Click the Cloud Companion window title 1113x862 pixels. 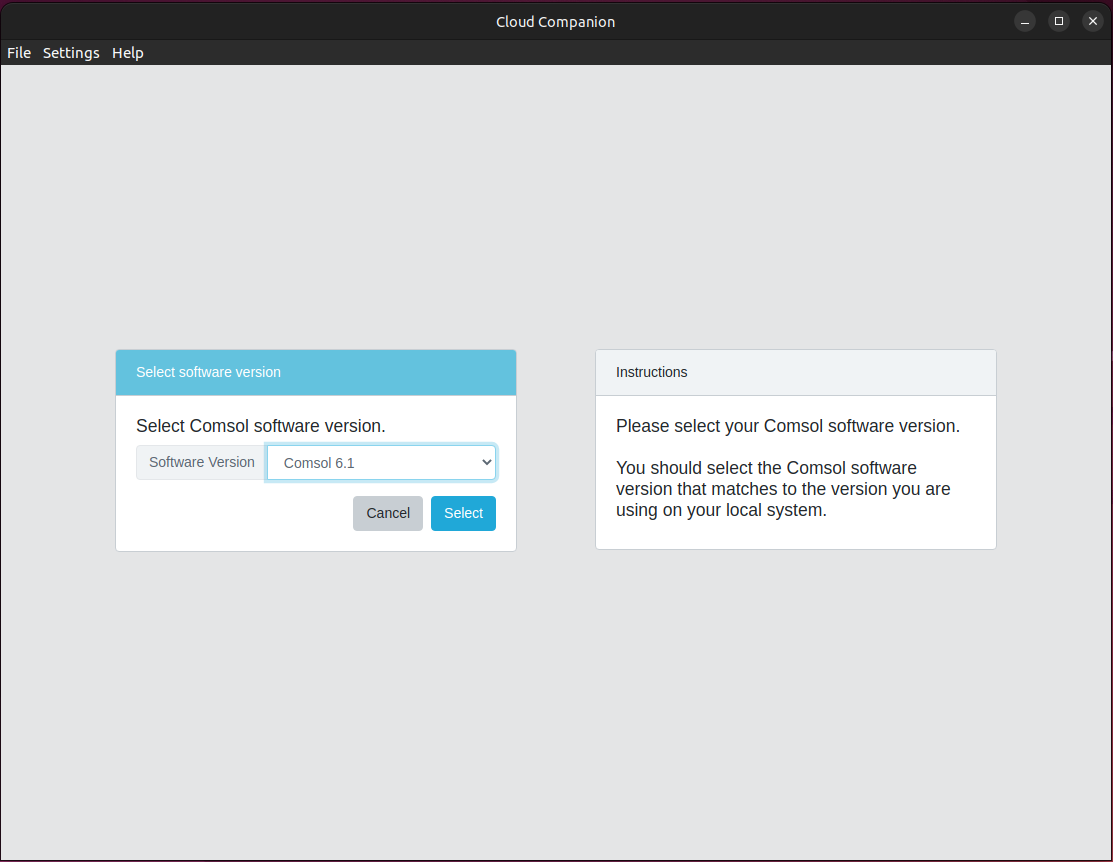click(555, 22)
